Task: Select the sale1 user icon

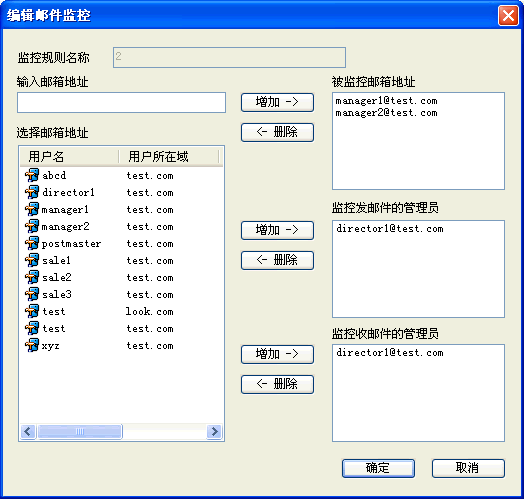Action: (32, 260)
